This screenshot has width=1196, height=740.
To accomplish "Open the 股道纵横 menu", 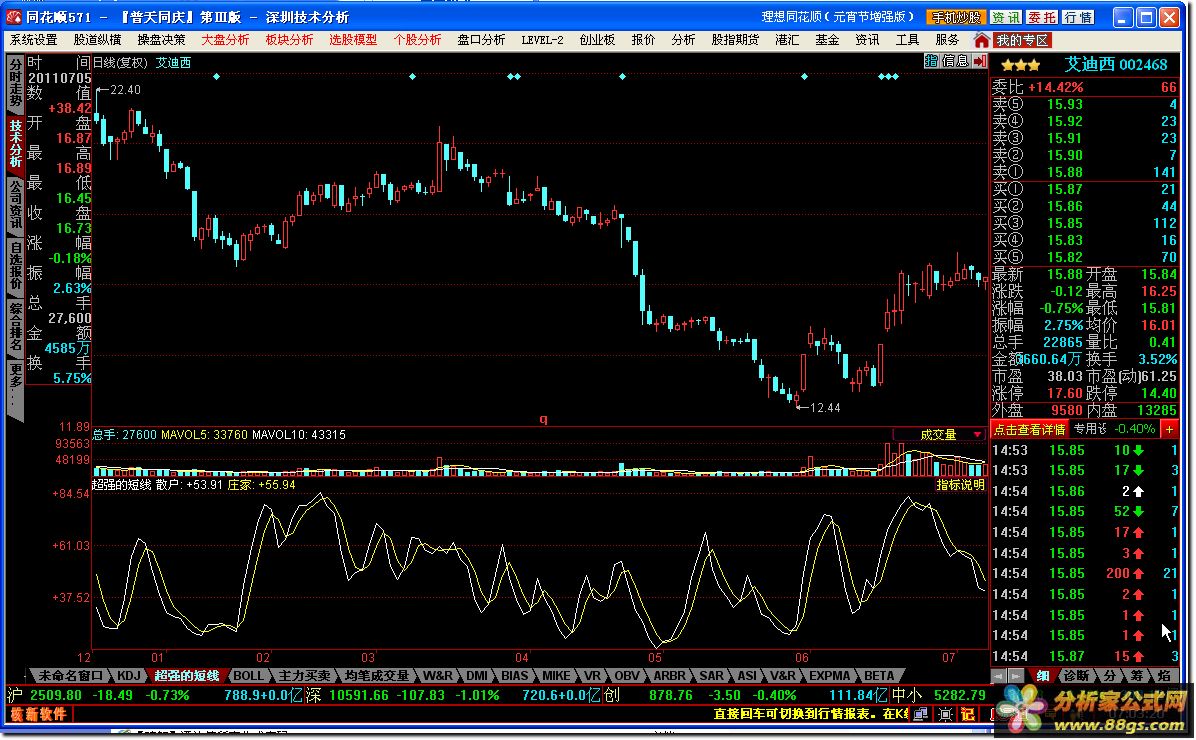I will 97,40.
